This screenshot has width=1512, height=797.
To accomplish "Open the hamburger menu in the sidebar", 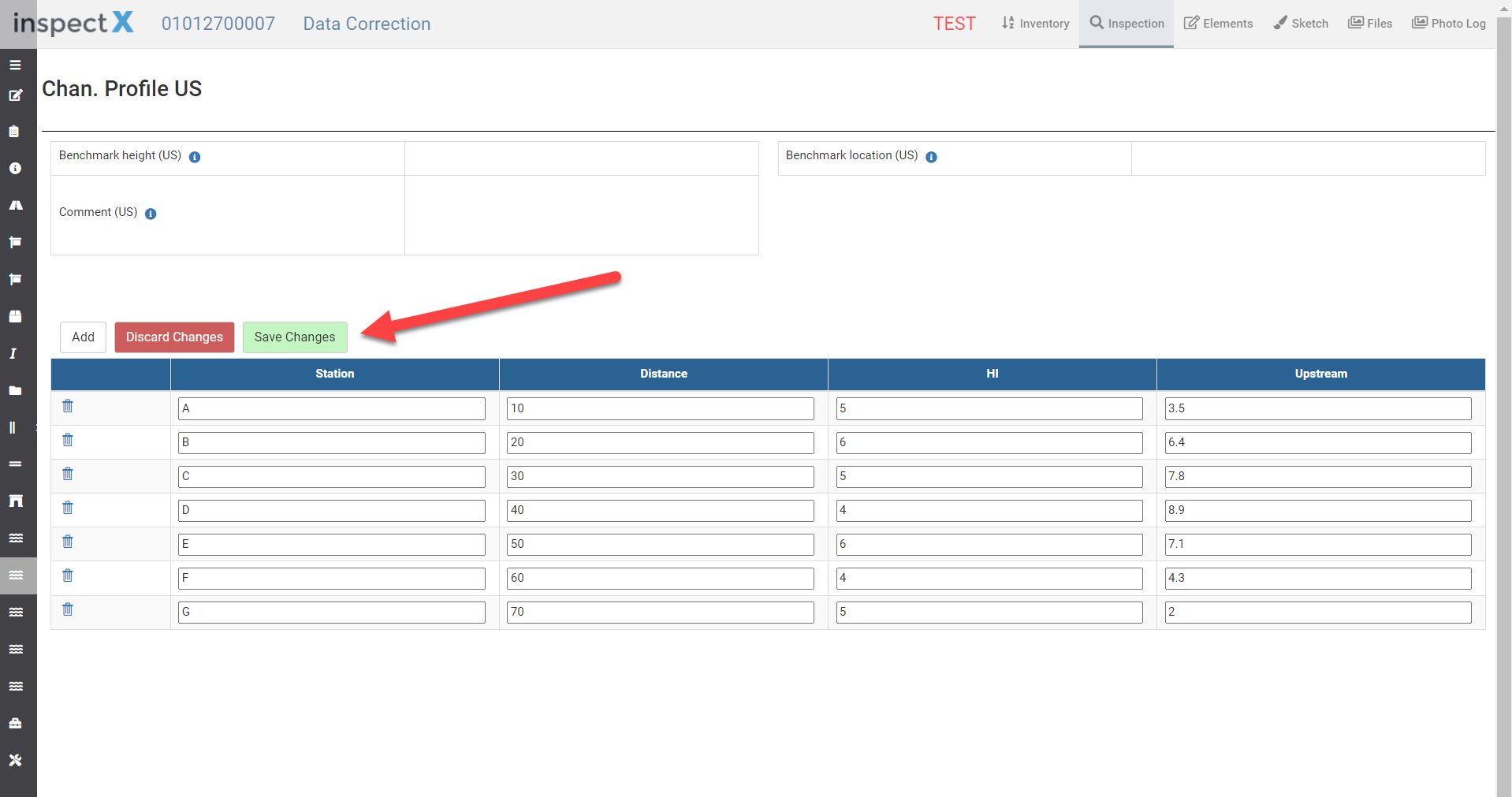I will coord(15,65).
